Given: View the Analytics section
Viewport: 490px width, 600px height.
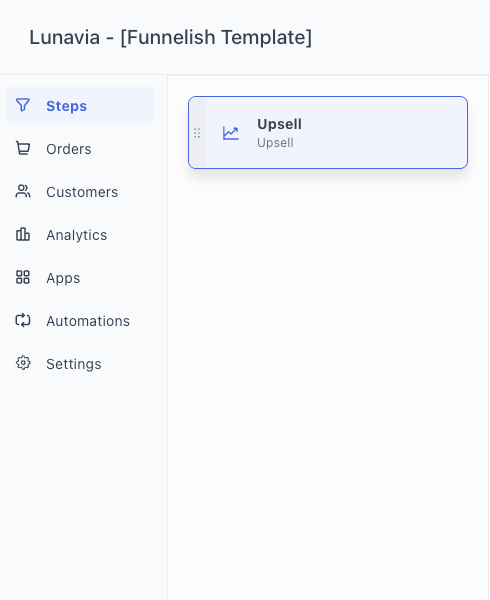Looking at the screenshot, I should 80,235.
